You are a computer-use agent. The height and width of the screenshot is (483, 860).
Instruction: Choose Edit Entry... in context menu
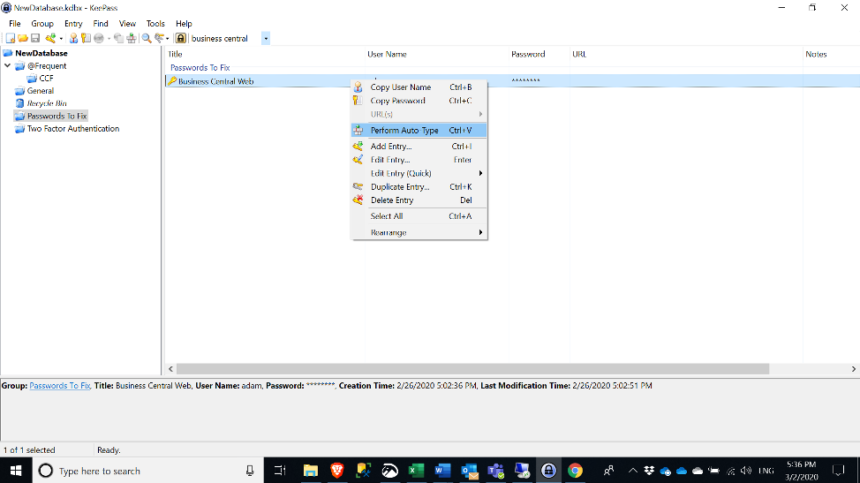tap(419, 160)
